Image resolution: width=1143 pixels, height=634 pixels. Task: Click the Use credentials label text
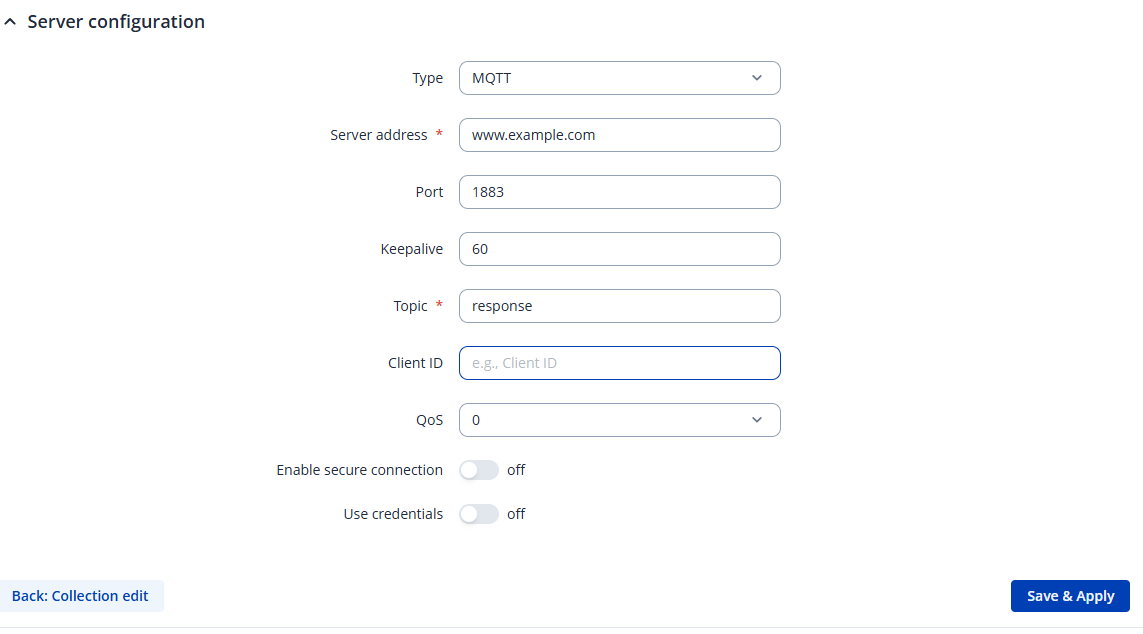pyautogui.click(x=393, y=514)
